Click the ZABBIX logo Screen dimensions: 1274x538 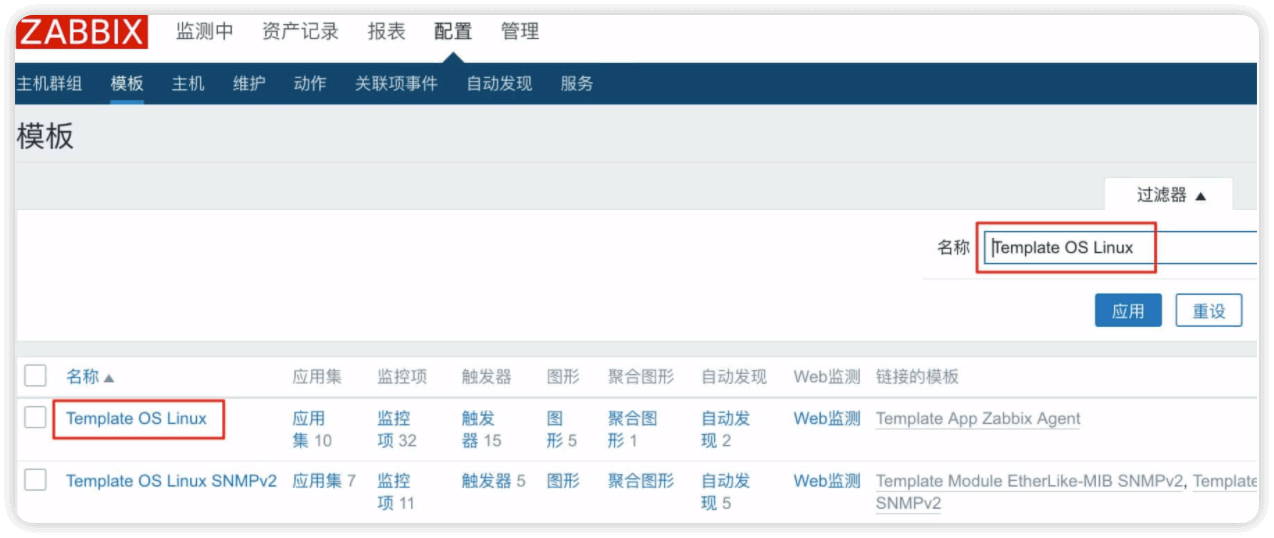pos(82,32)
